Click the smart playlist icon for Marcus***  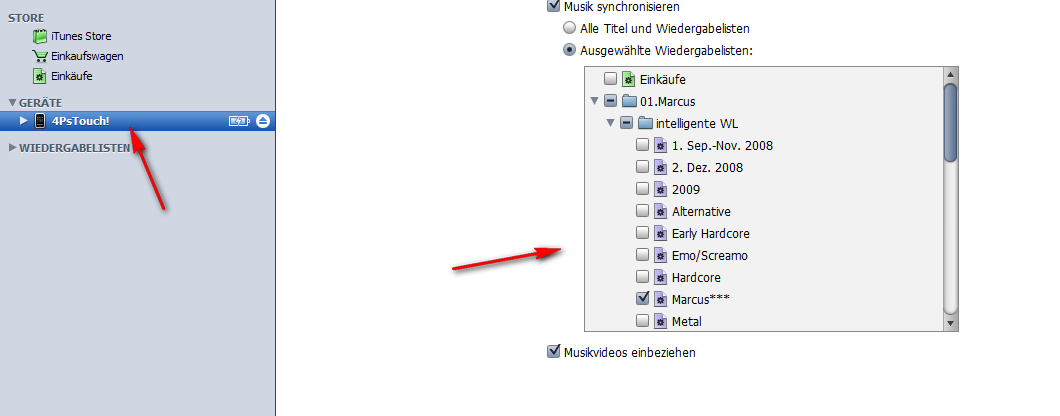[660, 299]
